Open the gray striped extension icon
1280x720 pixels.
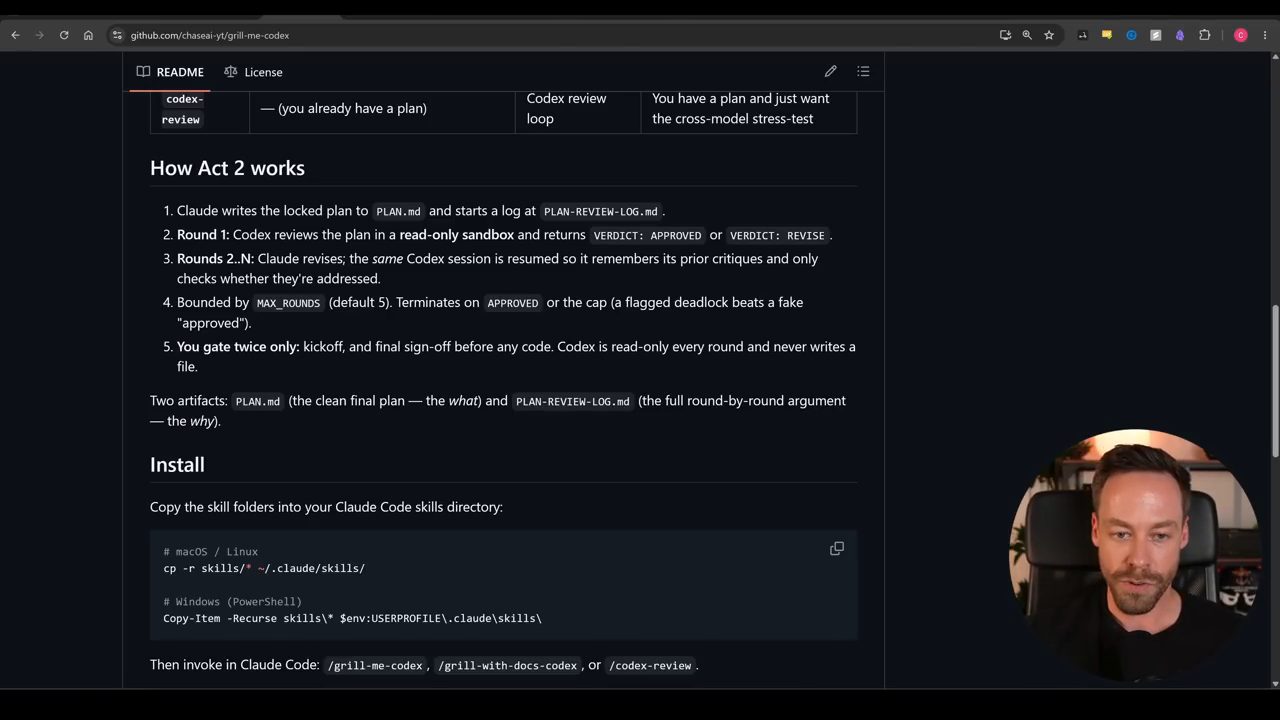coord(1156,35)
